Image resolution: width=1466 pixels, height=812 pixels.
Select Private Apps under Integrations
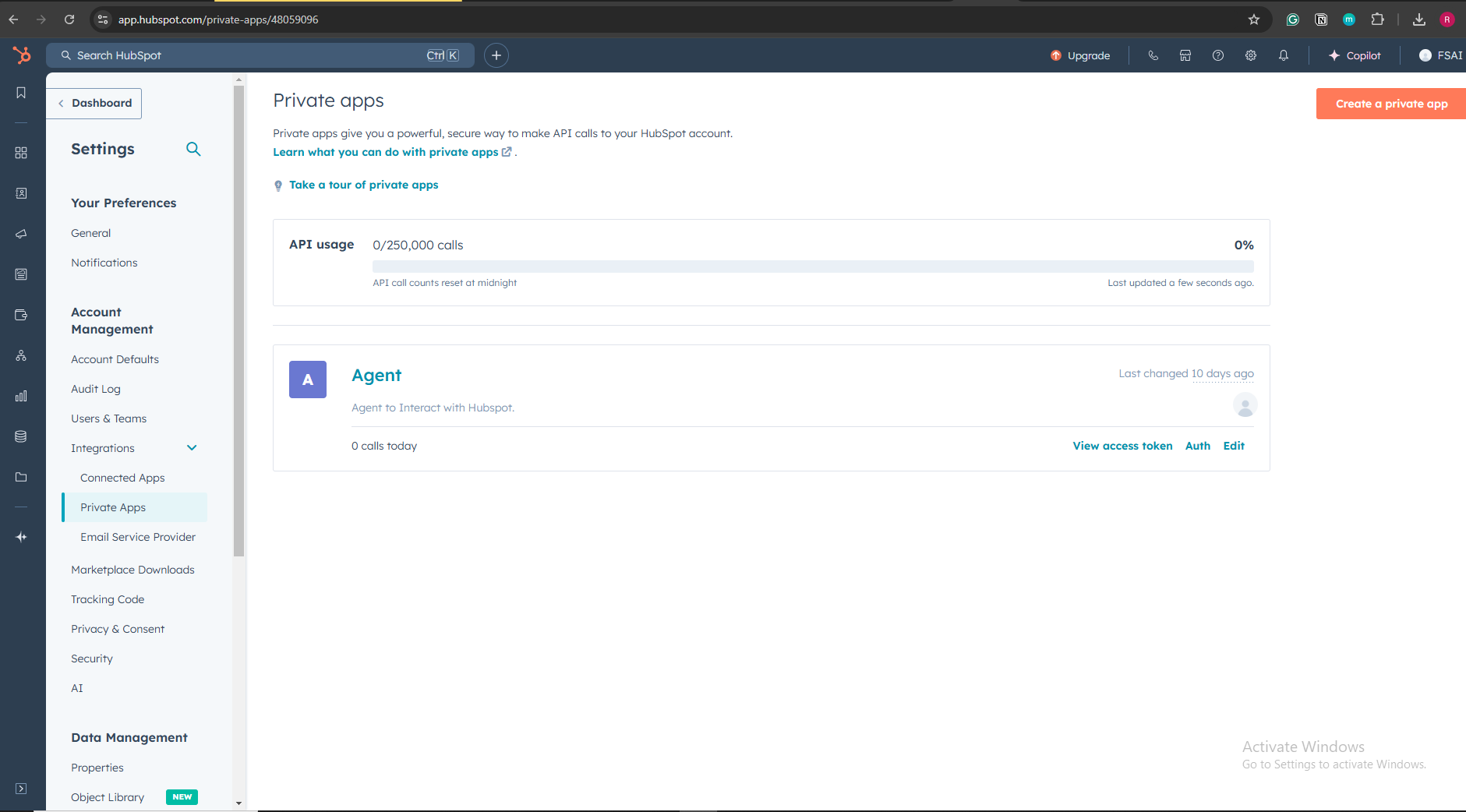[134, 507]
